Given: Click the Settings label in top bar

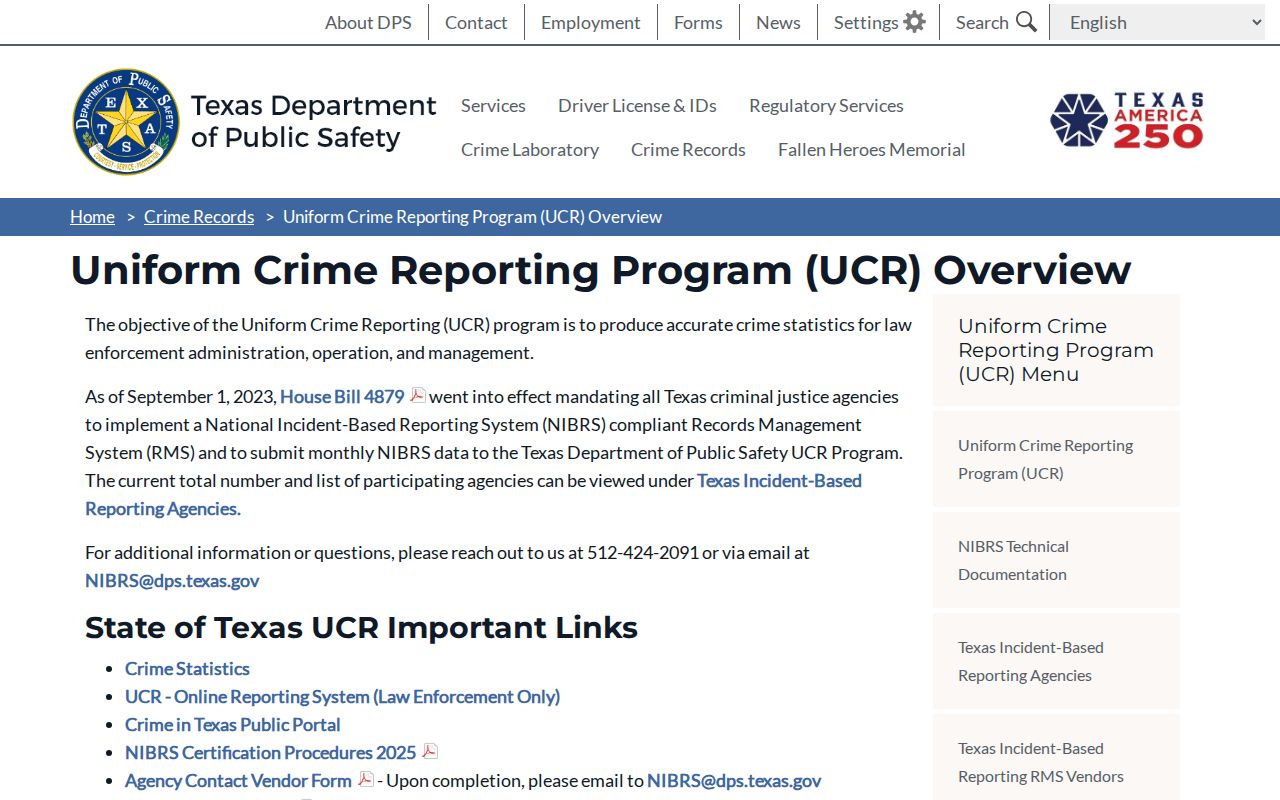Looking at the screenshot, I should [x=866, y=22].
